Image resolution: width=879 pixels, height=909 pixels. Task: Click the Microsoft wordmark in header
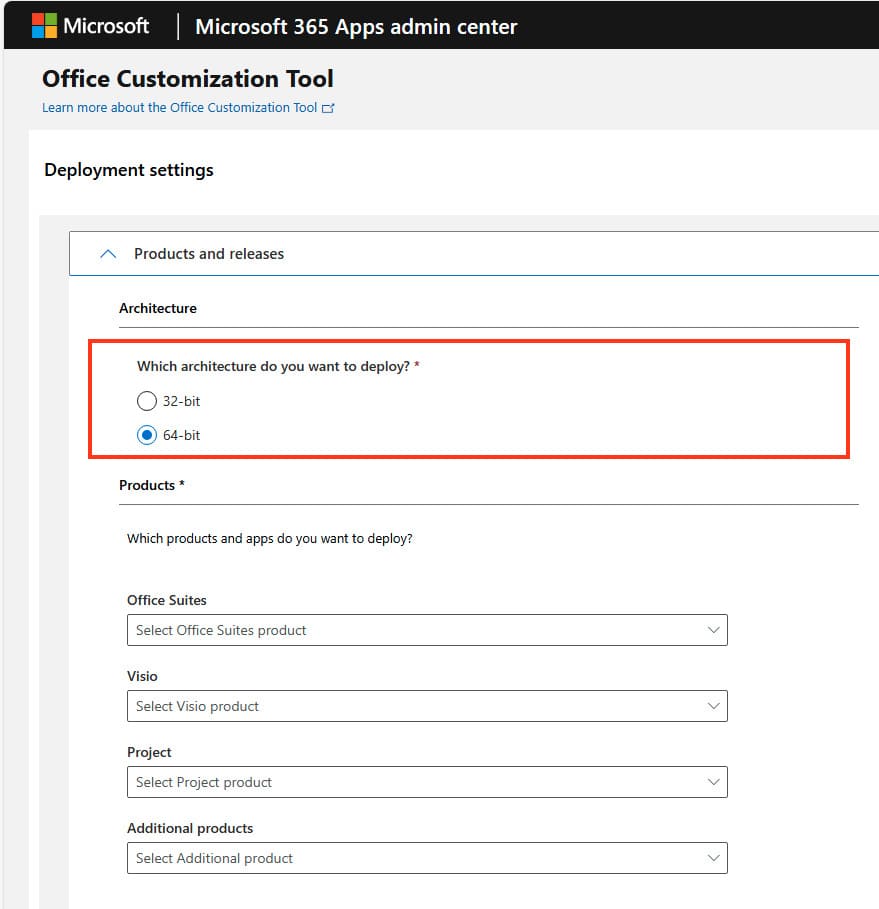(x=106, y=26)
